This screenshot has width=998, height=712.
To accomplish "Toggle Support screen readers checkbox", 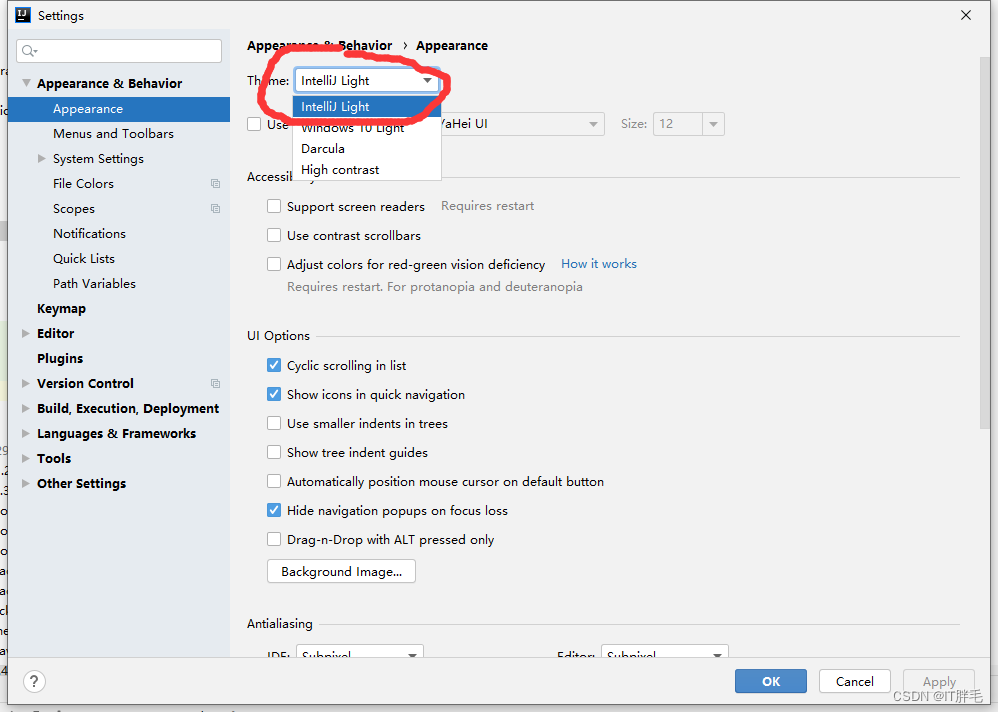I will click(x=274, y=206).
